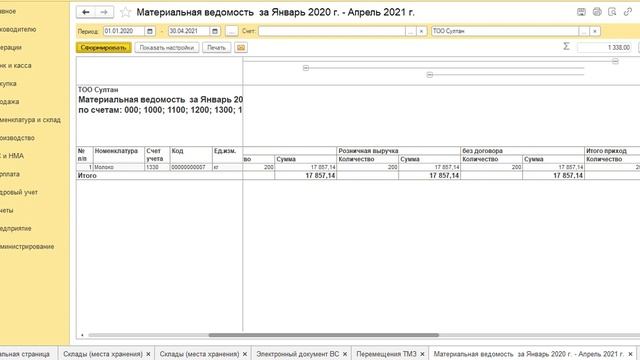The height and width of the screenshot is (360, 640).
Task: Open the Производство section
Action: (x=17, y=138)
